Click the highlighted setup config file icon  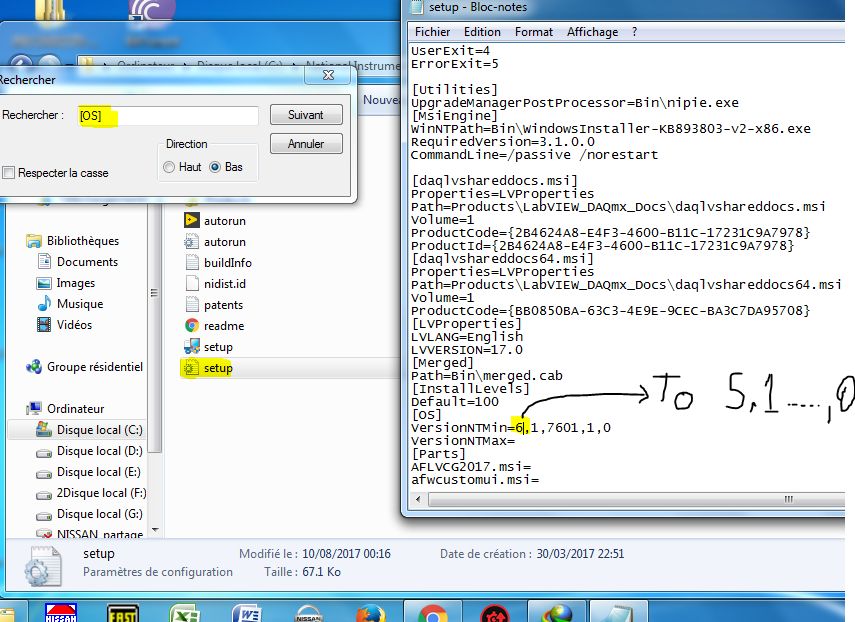tap(190, 368)
